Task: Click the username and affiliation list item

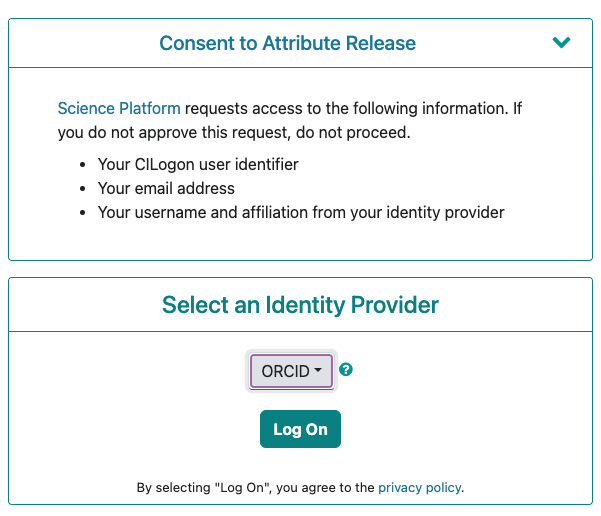Action: pyautogui.click(x=301, y=212)
